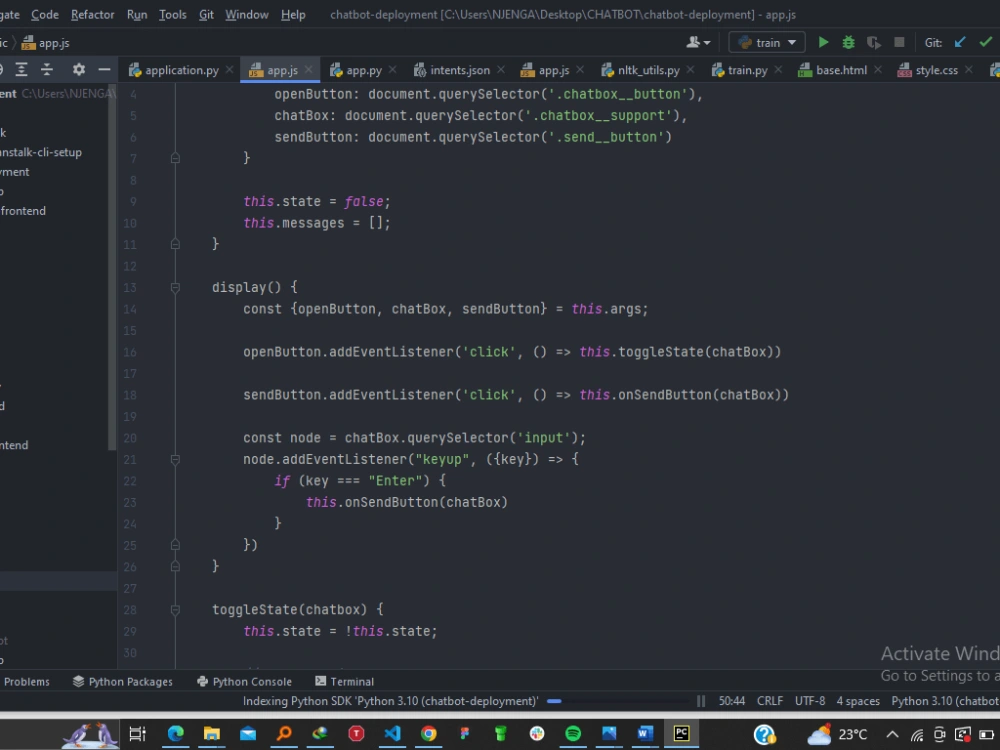This screenshot has width=1000, height=750.
Task: Toggle the fold end marker on line 7
Action: (x=175, y=158)
